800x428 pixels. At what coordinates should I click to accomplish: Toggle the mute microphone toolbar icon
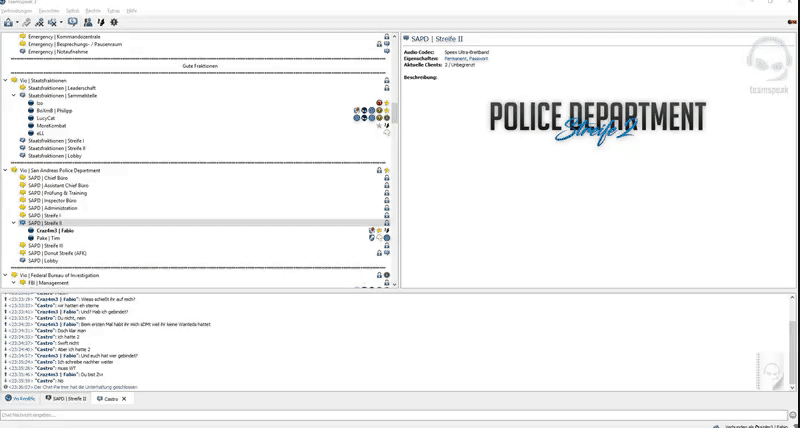tap(53, 22)
